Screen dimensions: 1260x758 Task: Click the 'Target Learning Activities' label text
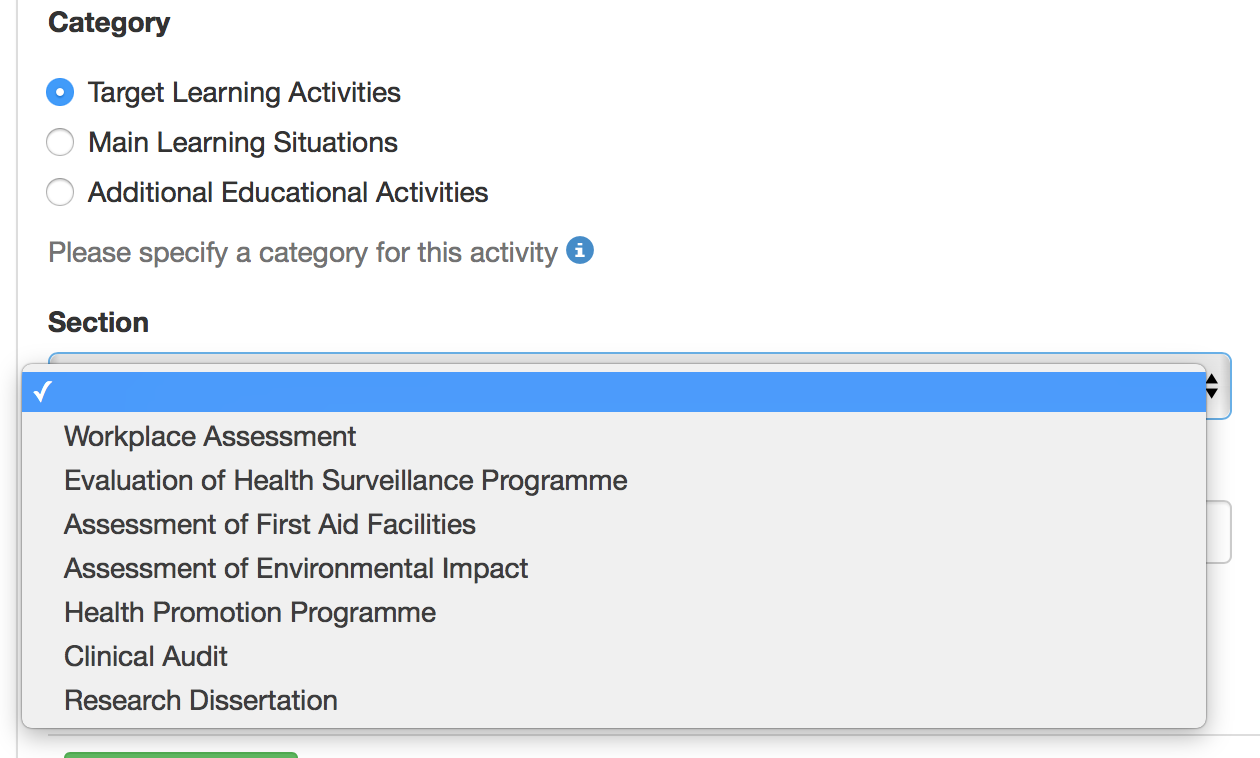(x=244, y=92)
